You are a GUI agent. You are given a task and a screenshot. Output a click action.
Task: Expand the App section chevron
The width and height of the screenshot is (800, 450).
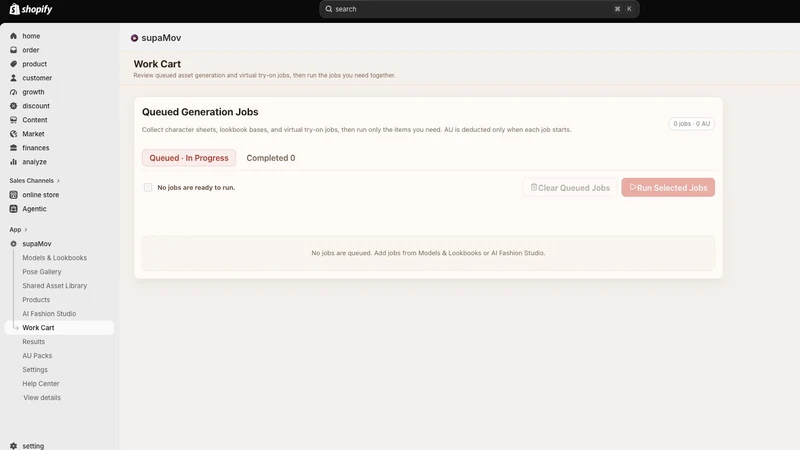click(x=26, y=230)
